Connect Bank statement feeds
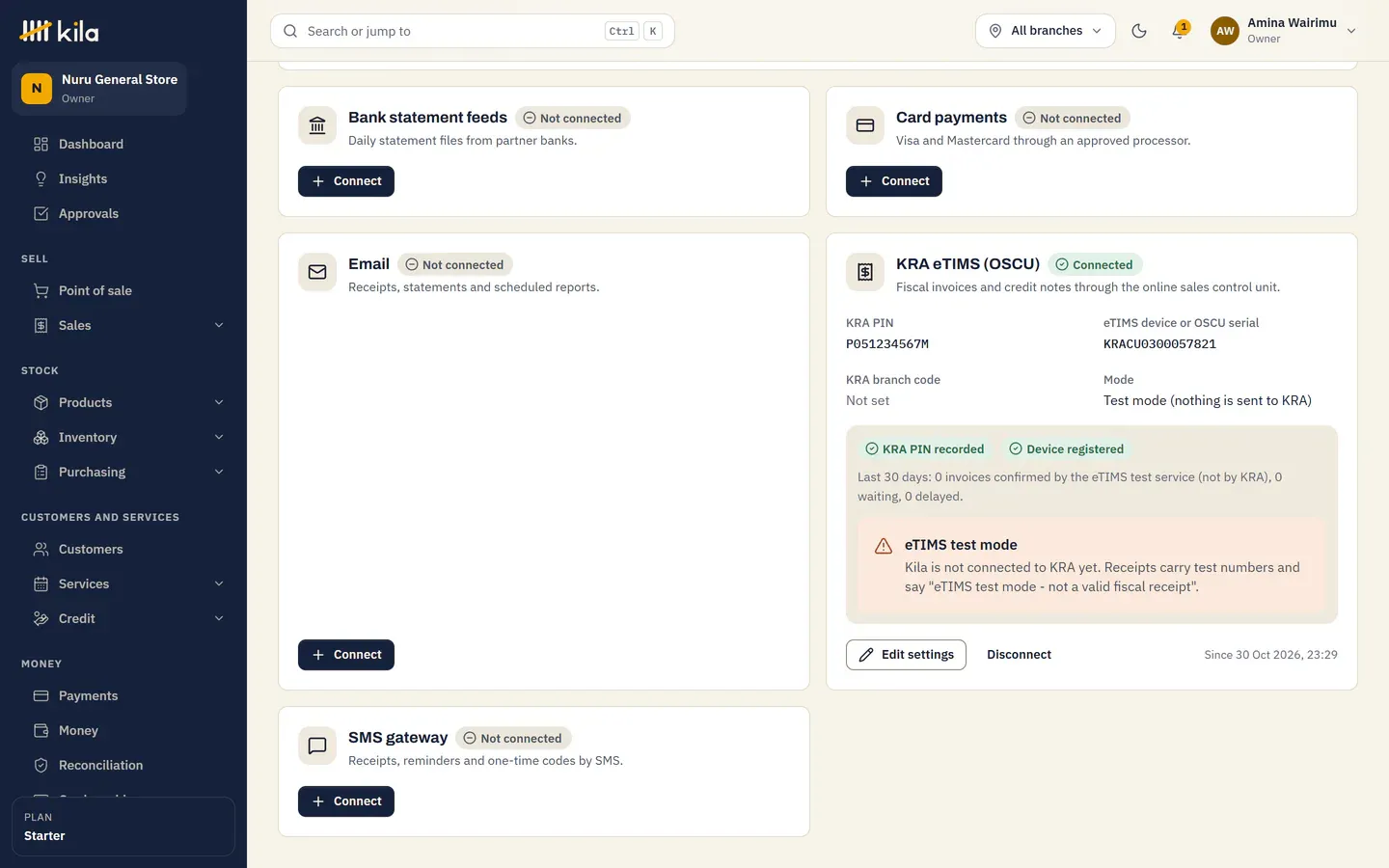1389x868 pixels. click(x=346, y=181)
